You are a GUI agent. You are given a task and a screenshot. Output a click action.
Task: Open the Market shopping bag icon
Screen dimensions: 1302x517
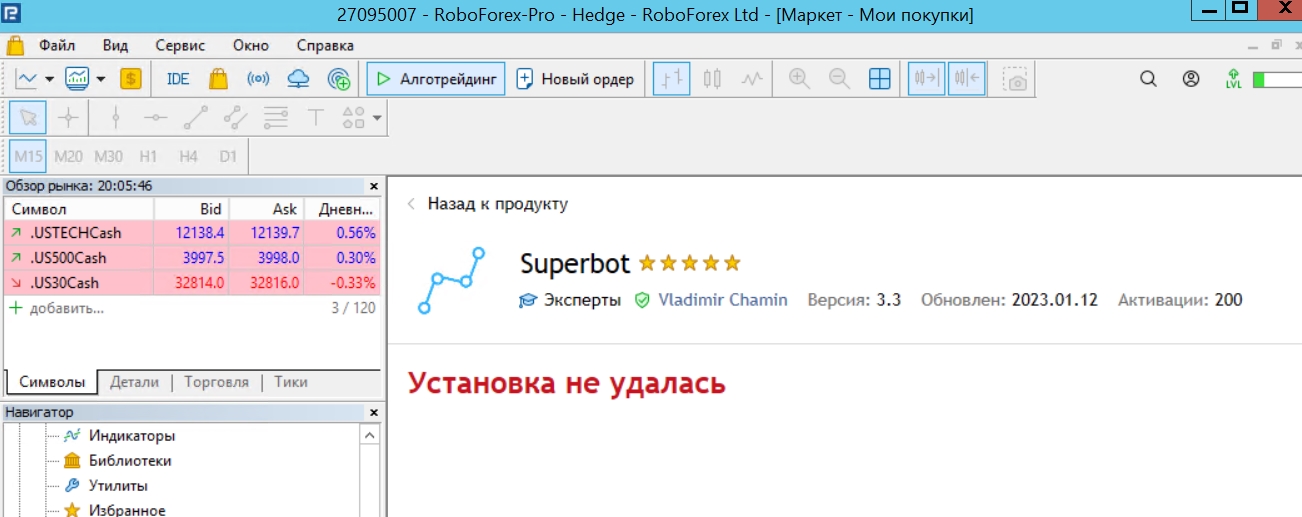click(x=218, y=79)
